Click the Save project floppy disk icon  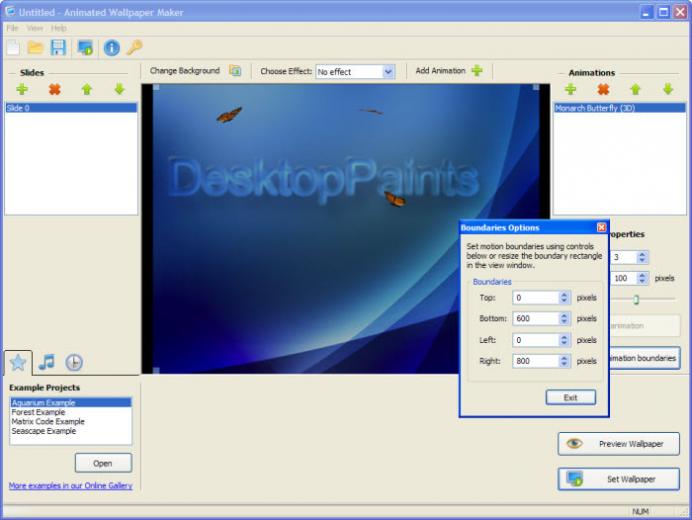point(58,47)
